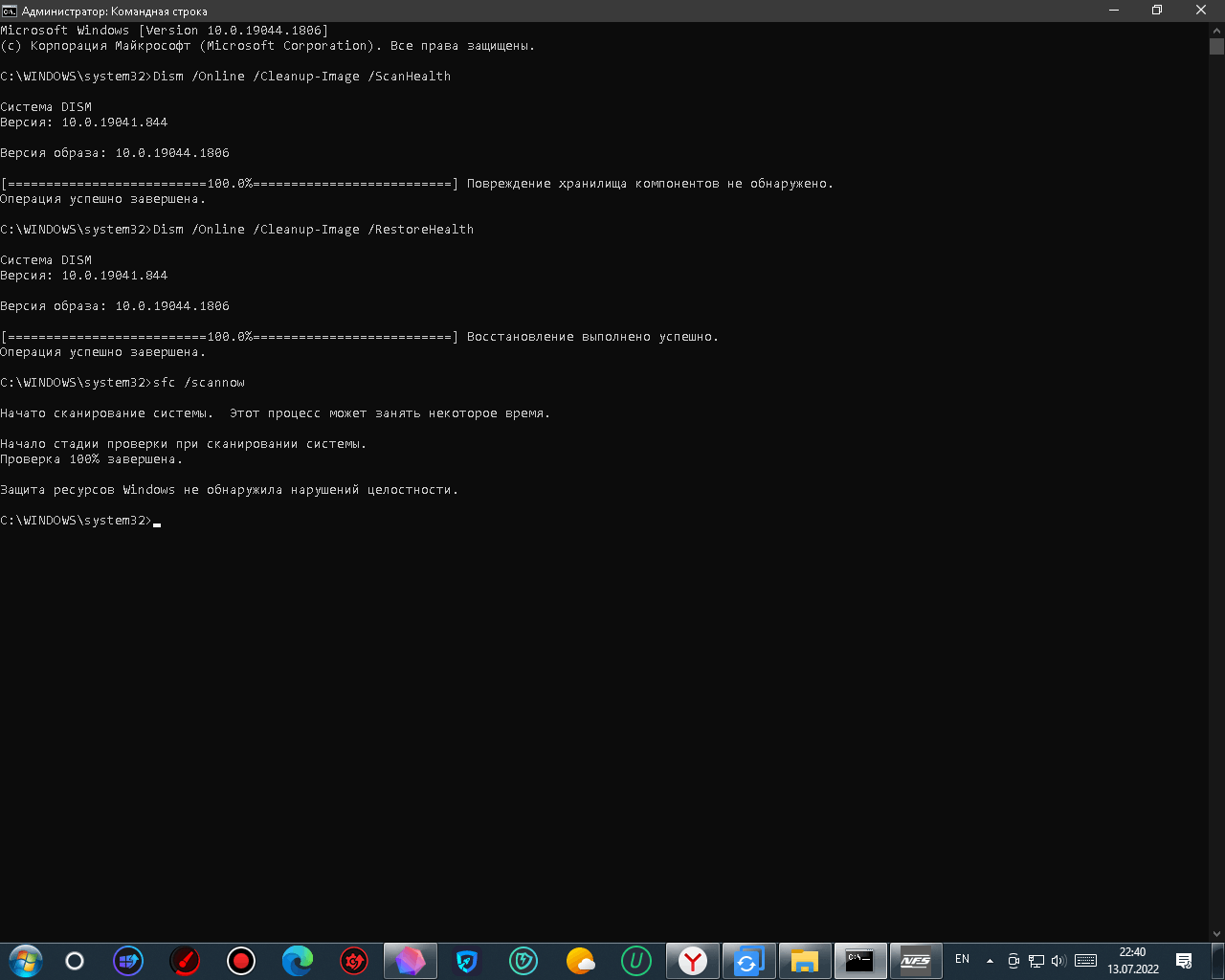Click the first "Версия образа: 10.0.19044.1806" line
The width and height of the screenshot is (1225, 980).
[x=115, y=153]
